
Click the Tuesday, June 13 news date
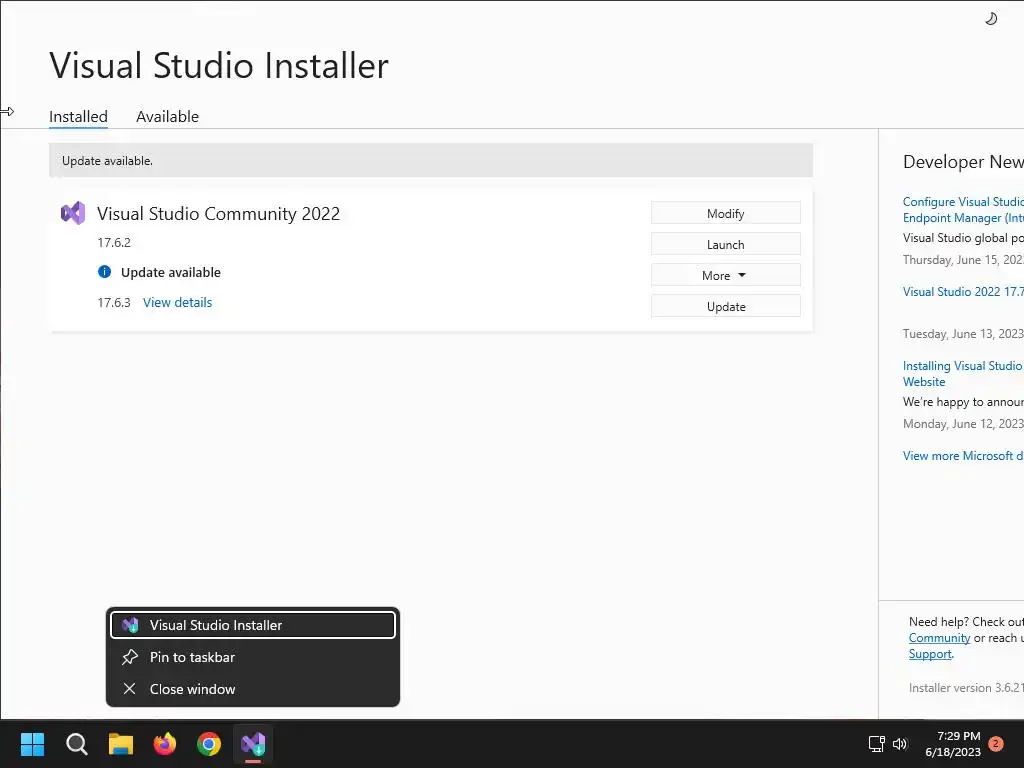[x=963, y=334]
